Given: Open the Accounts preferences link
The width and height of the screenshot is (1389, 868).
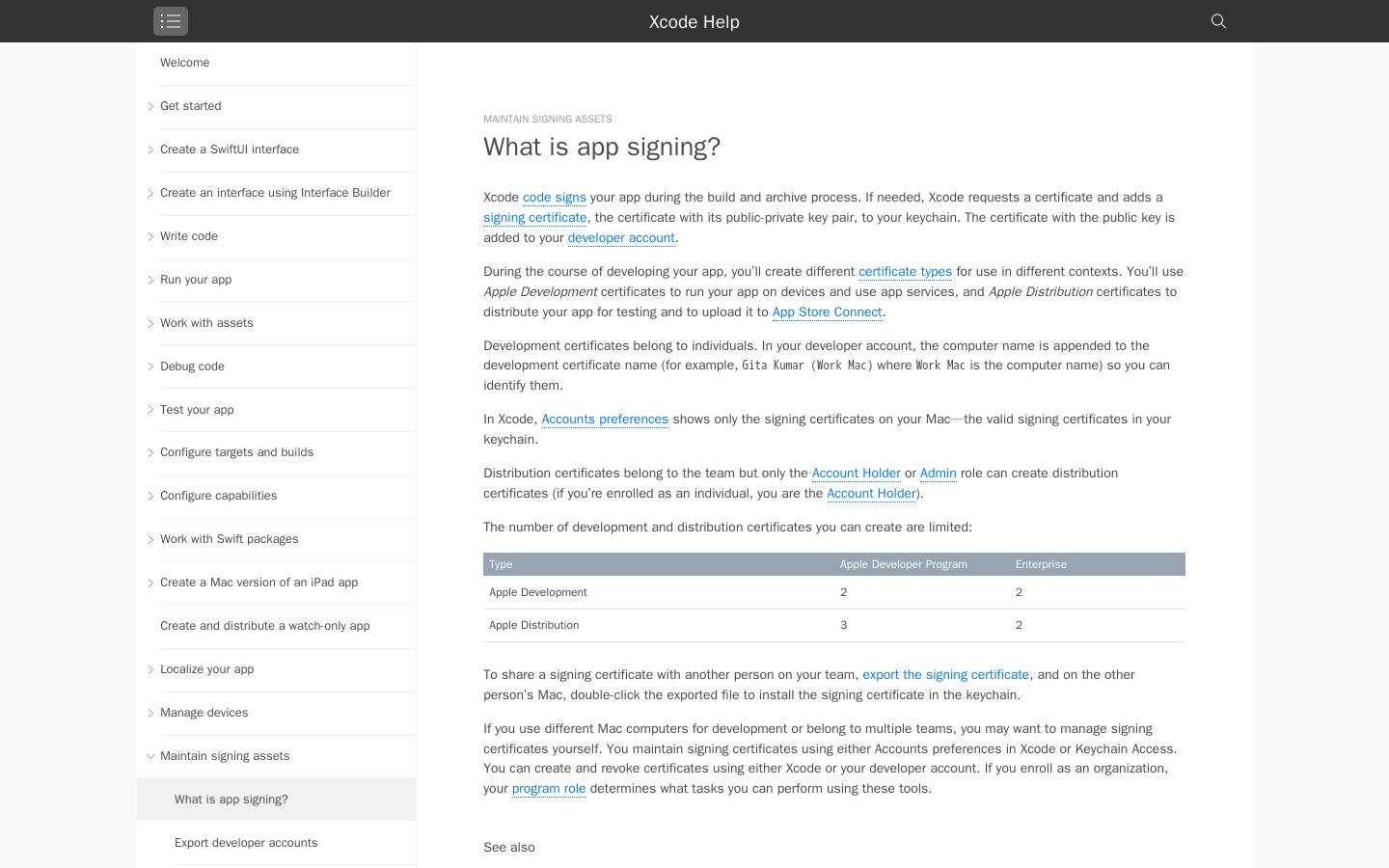Looking at the screenshot, I should click(605, 420).
